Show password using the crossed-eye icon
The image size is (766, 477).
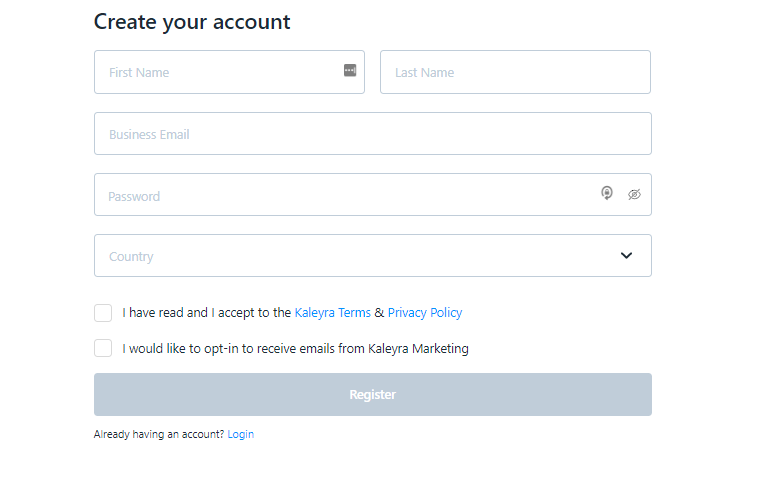[634, 195]
